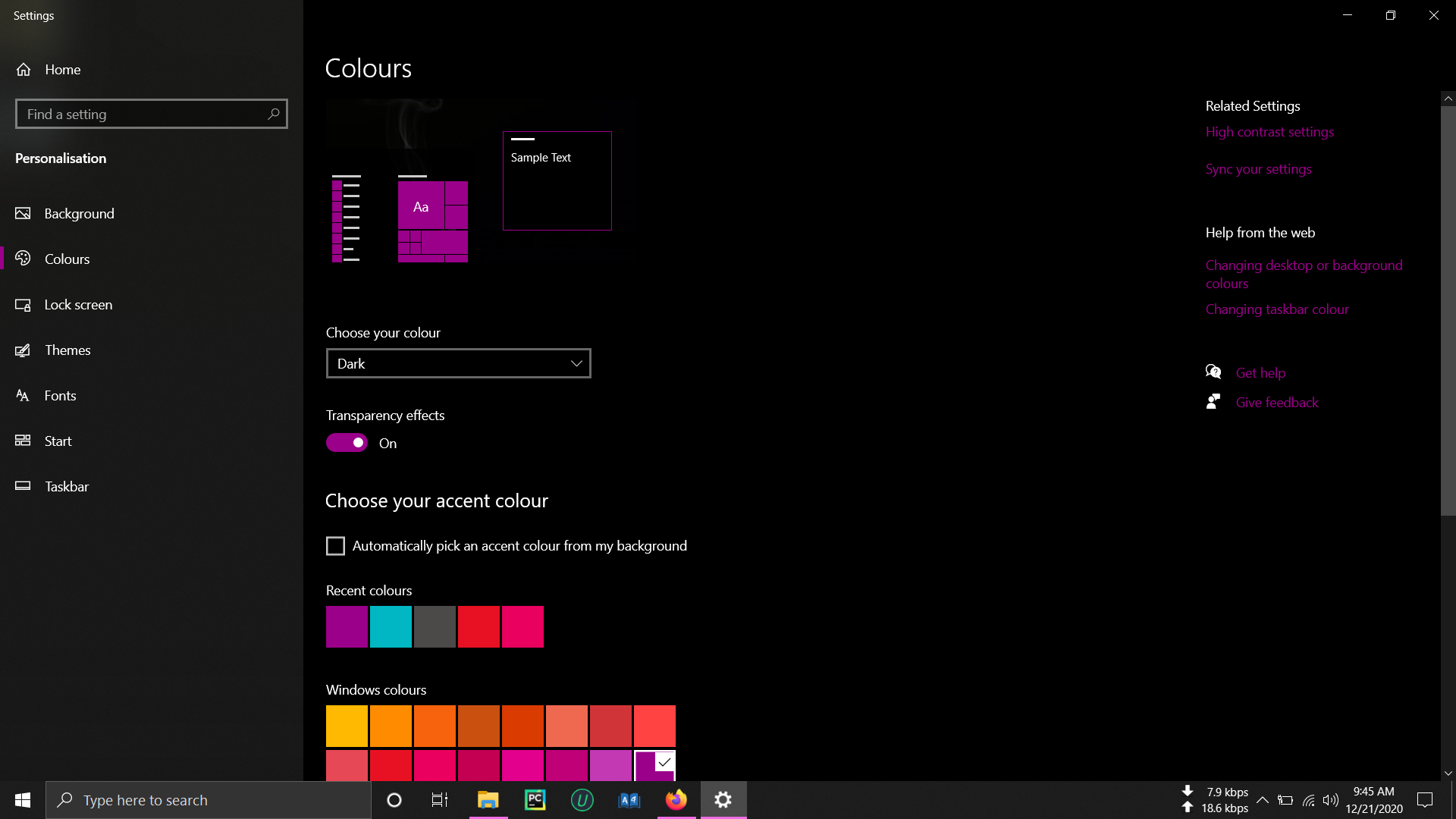Open High contrast settings link

[x=1269, y=132]
